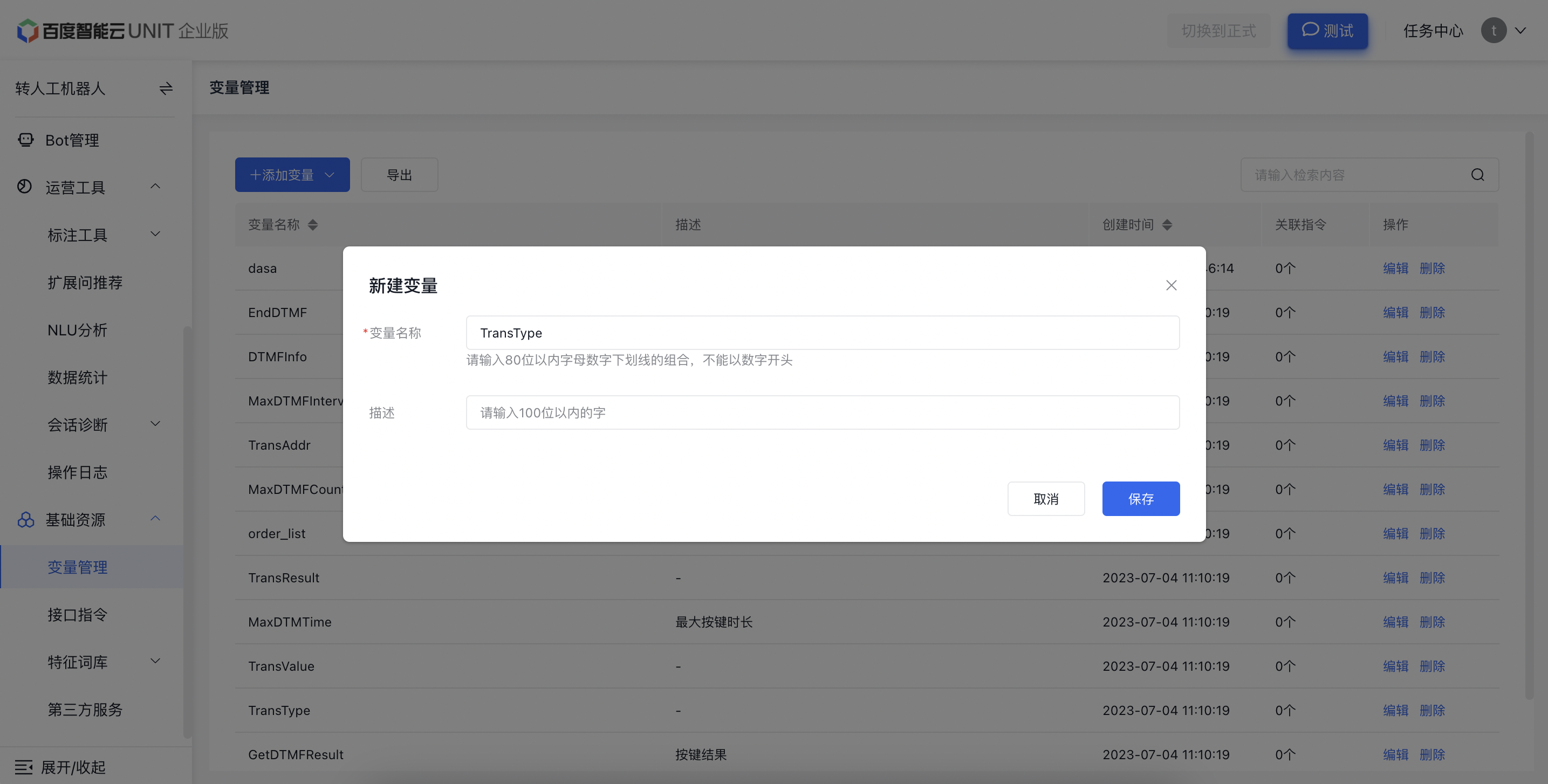Click the 测试 button

(x=1327, y=31)
